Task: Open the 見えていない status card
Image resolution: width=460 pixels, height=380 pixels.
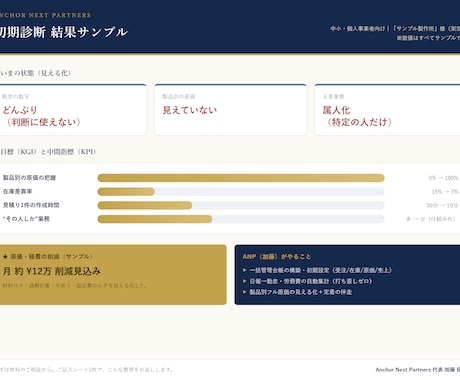Action: 230,110
